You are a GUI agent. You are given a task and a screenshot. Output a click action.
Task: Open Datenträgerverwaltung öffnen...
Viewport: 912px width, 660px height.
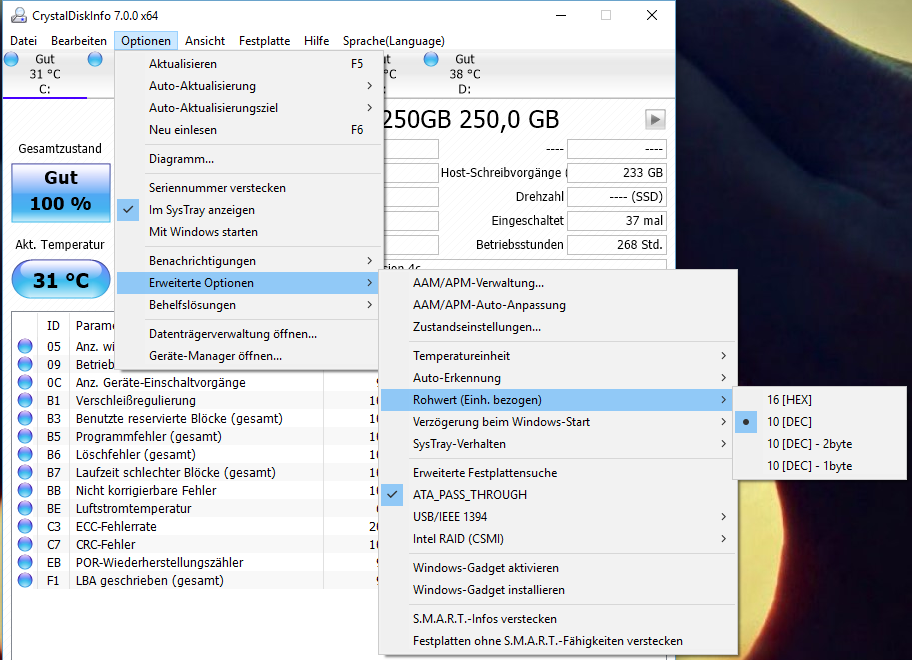point(249,334)
